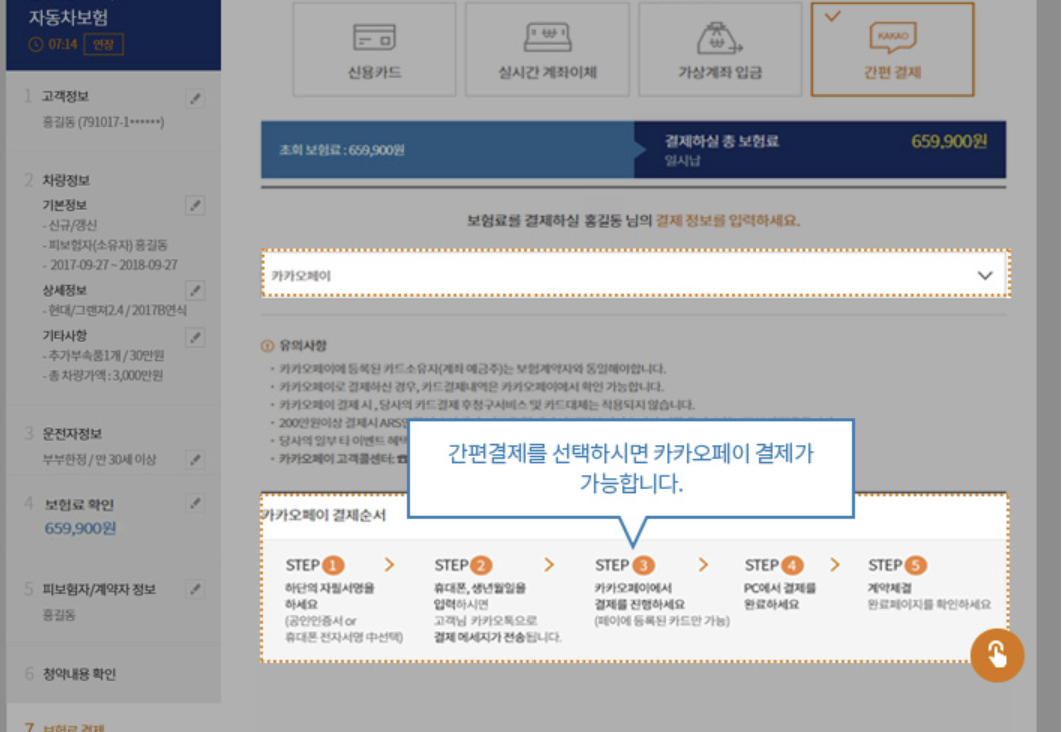The height and width of the screenshot is (732, 1062).
Task: Click 결제하실 총 보험료 label
Action: coord(721,141)
